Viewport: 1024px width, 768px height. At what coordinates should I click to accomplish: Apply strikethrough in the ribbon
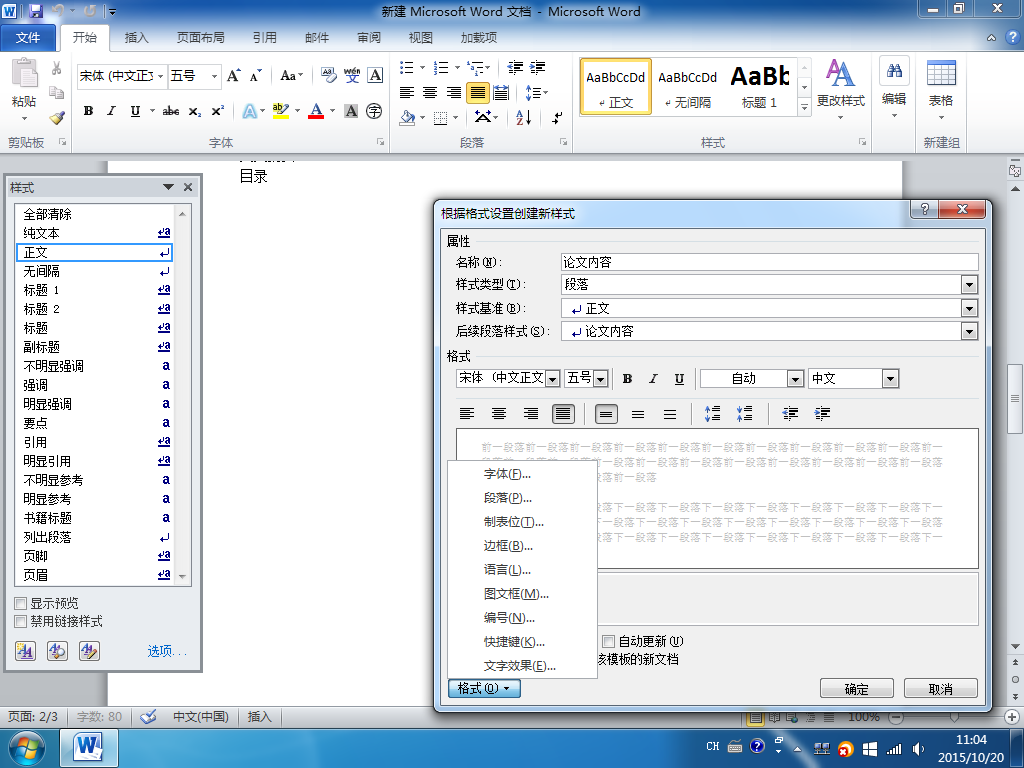(x=171, y=111)
